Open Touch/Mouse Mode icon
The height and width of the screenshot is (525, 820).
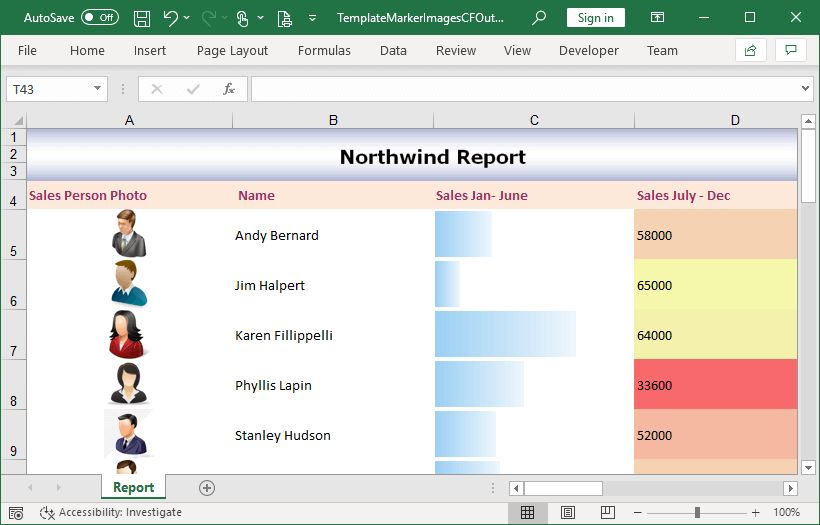(x=242, y=18)
